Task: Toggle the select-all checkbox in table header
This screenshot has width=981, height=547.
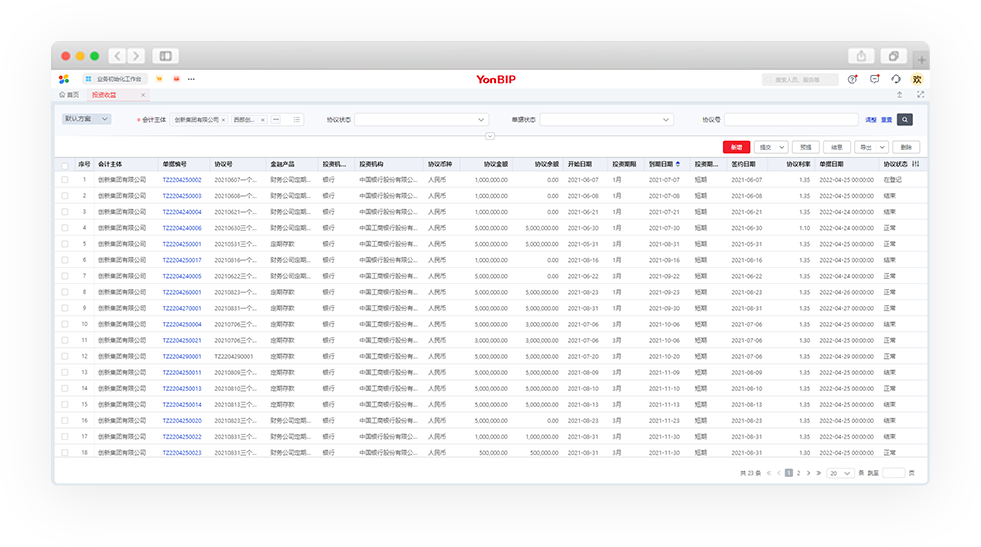Action: [65, 164]
